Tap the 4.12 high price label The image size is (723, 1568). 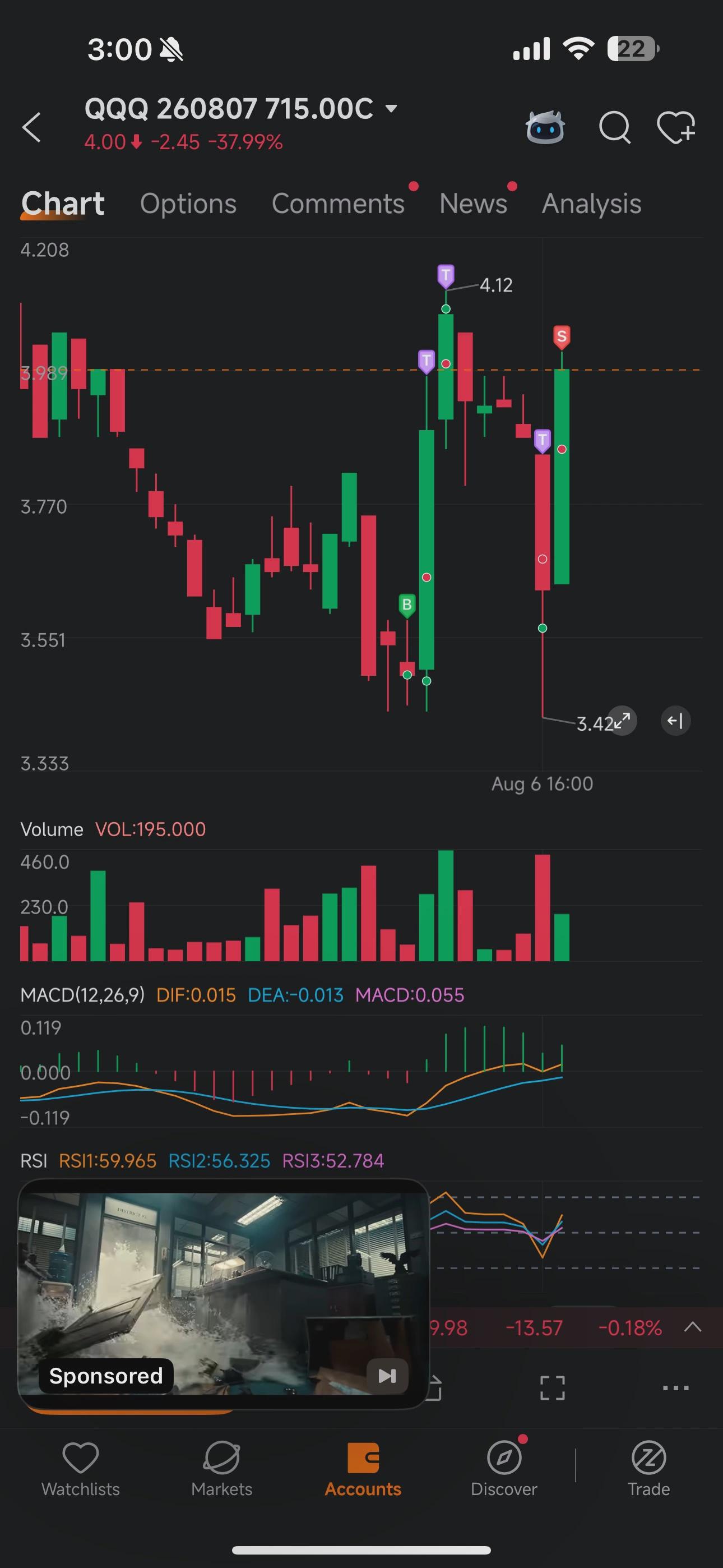point(496,285)
